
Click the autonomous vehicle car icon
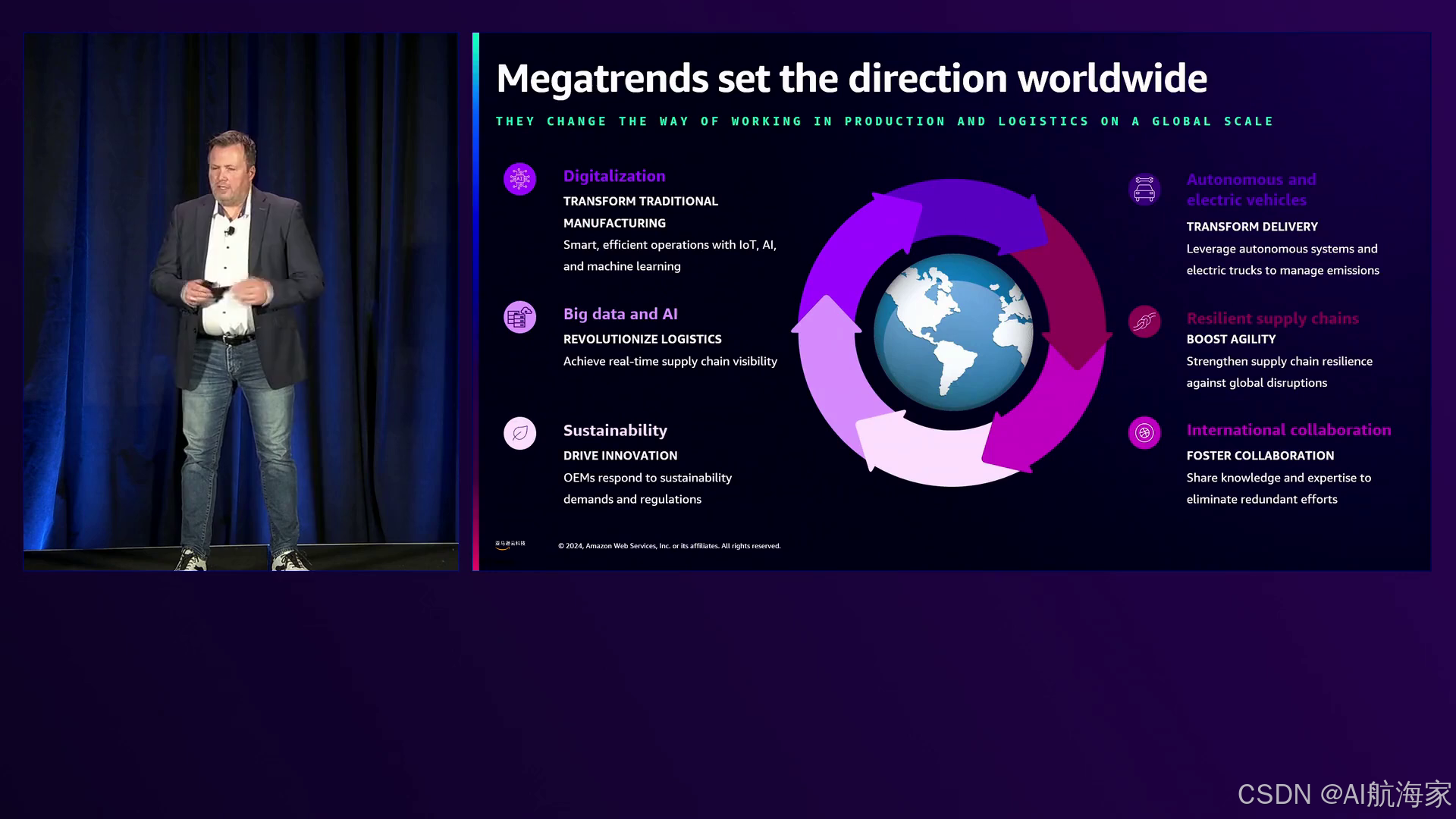pos(1144,190)
